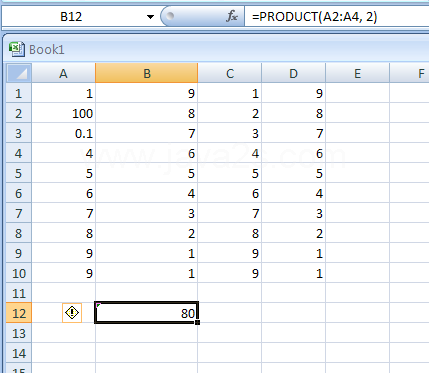This screenshot has height=373, width=429.
Task: Click cell B1 containing 9
Action: click(147, 93)
